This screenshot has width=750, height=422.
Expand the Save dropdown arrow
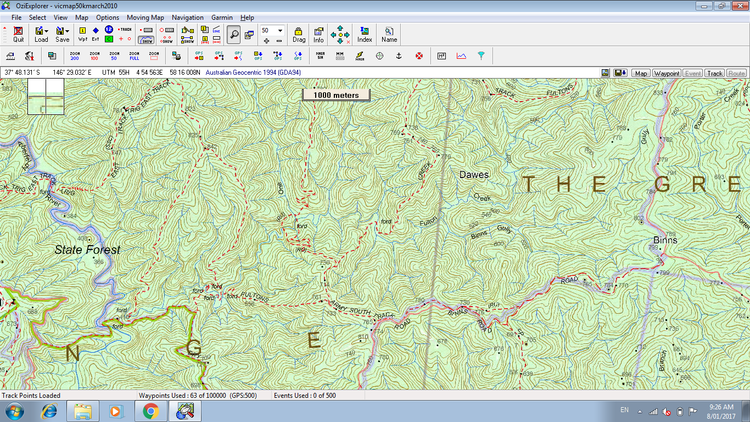pos(69,31)
